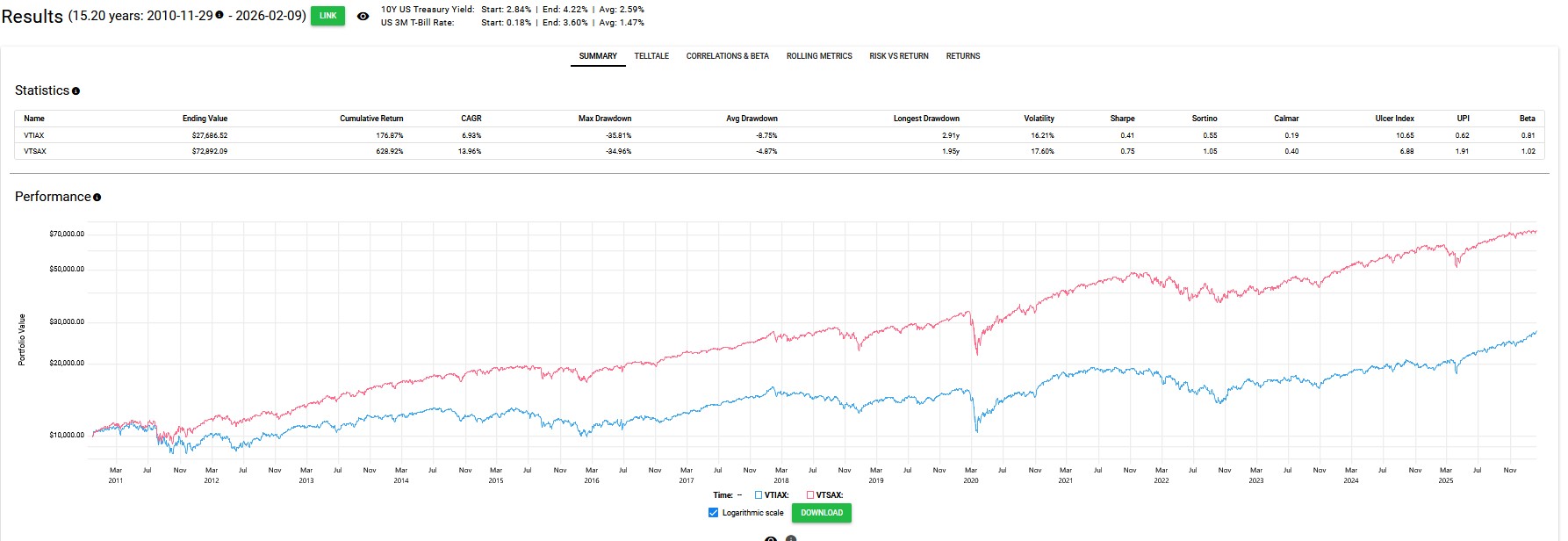Click the info icon next to Statistics
The width and height of the screenshot is (1568, 541).
pyautogui.click(x=76, y=91)
